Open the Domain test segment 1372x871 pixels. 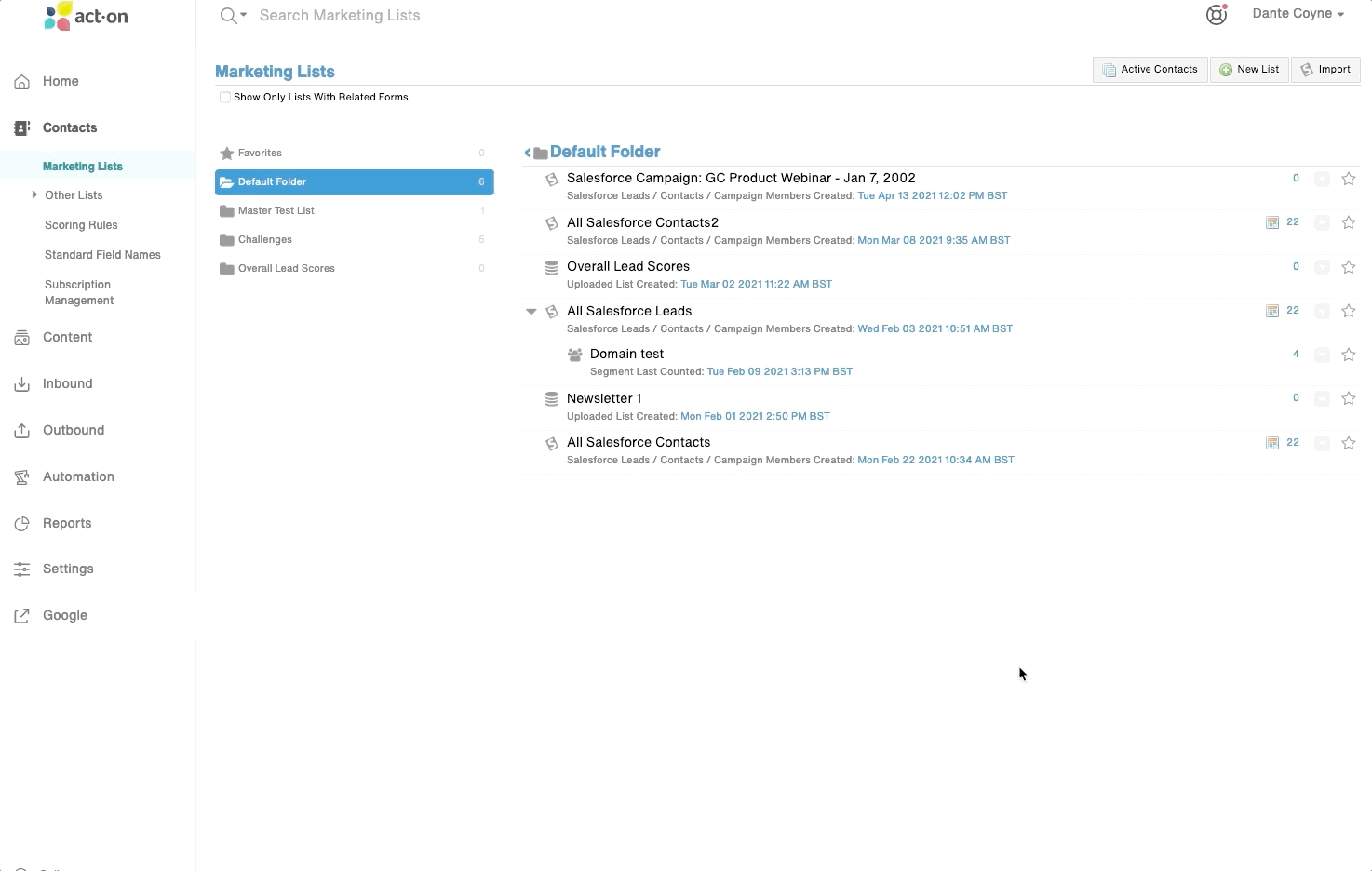(626, 355)
